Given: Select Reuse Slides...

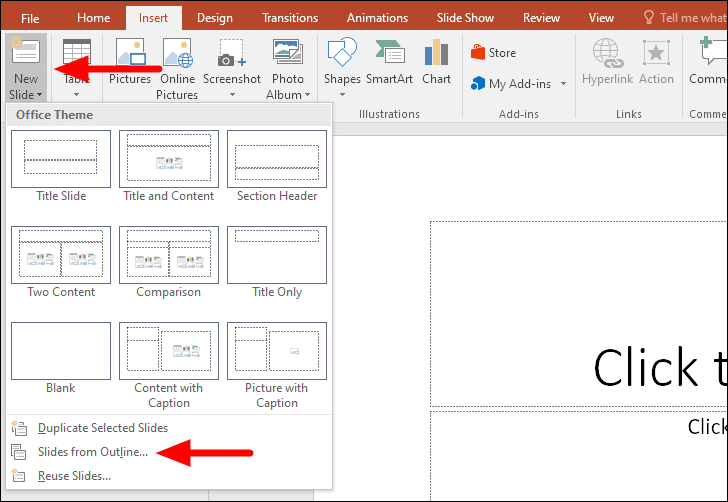Looking at the screenshot, I should (x=74, y=476).
